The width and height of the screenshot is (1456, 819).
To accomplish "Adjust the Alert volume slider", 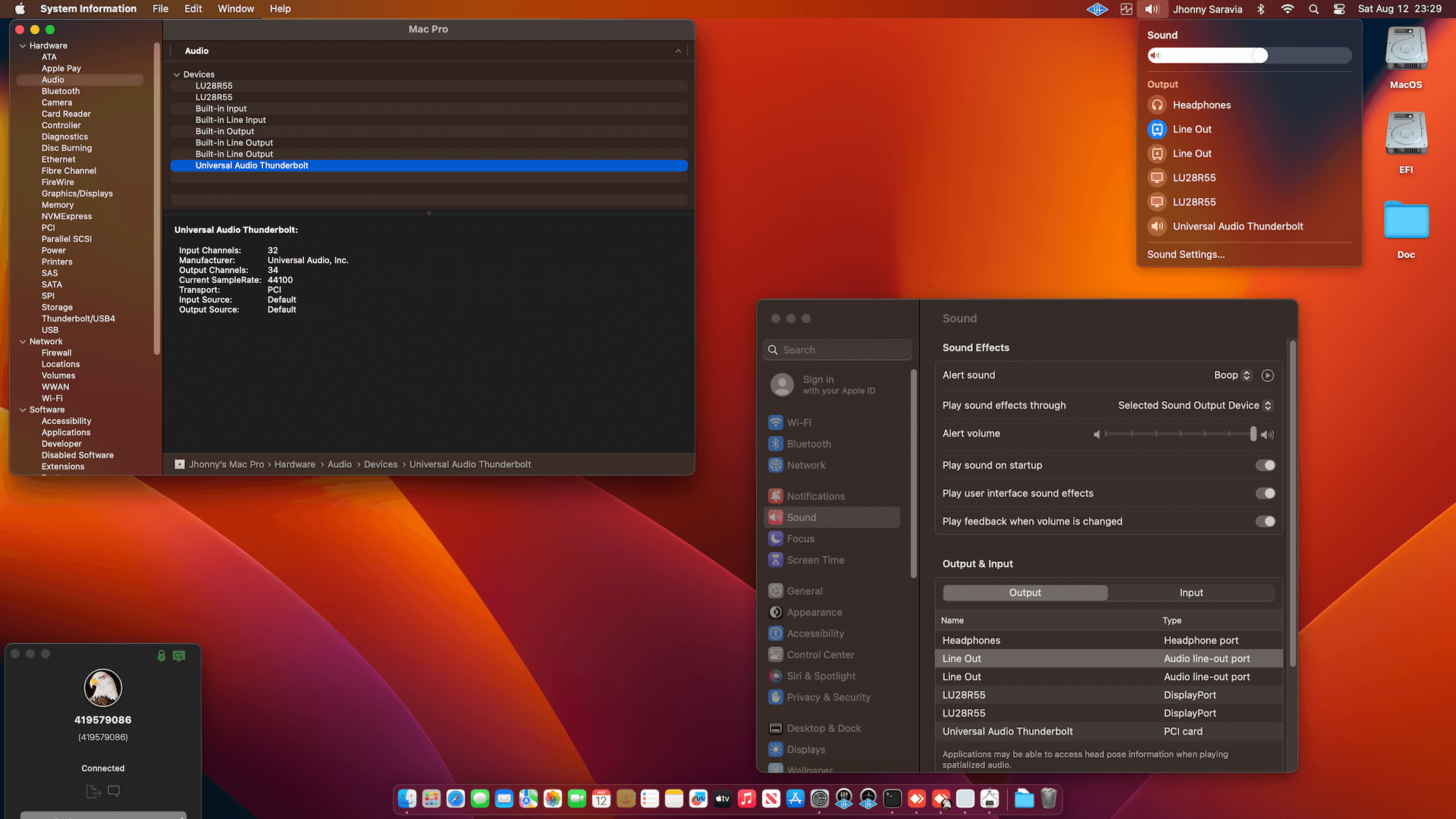I will [x=1179, y=434].
